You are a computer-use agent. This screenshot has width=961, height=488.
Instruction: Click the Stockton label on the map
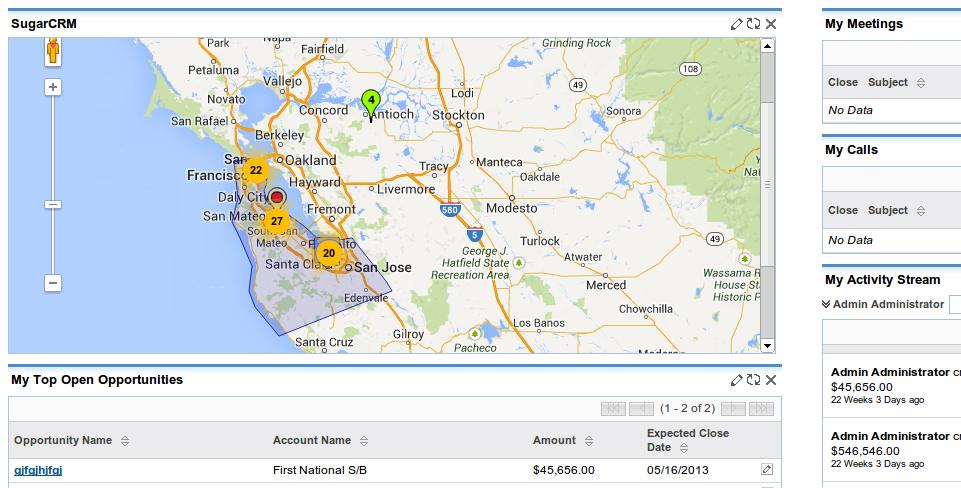tap(458, 115)
